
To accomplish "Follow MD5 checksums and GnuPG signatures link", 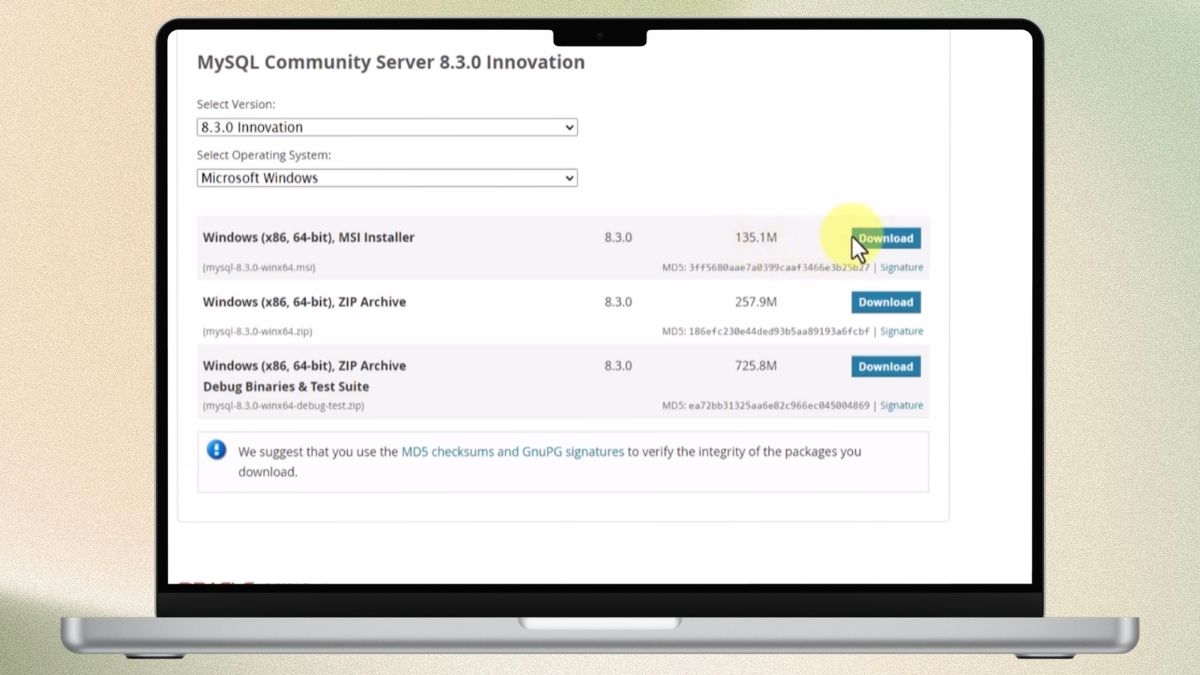I will pos(512,451).
